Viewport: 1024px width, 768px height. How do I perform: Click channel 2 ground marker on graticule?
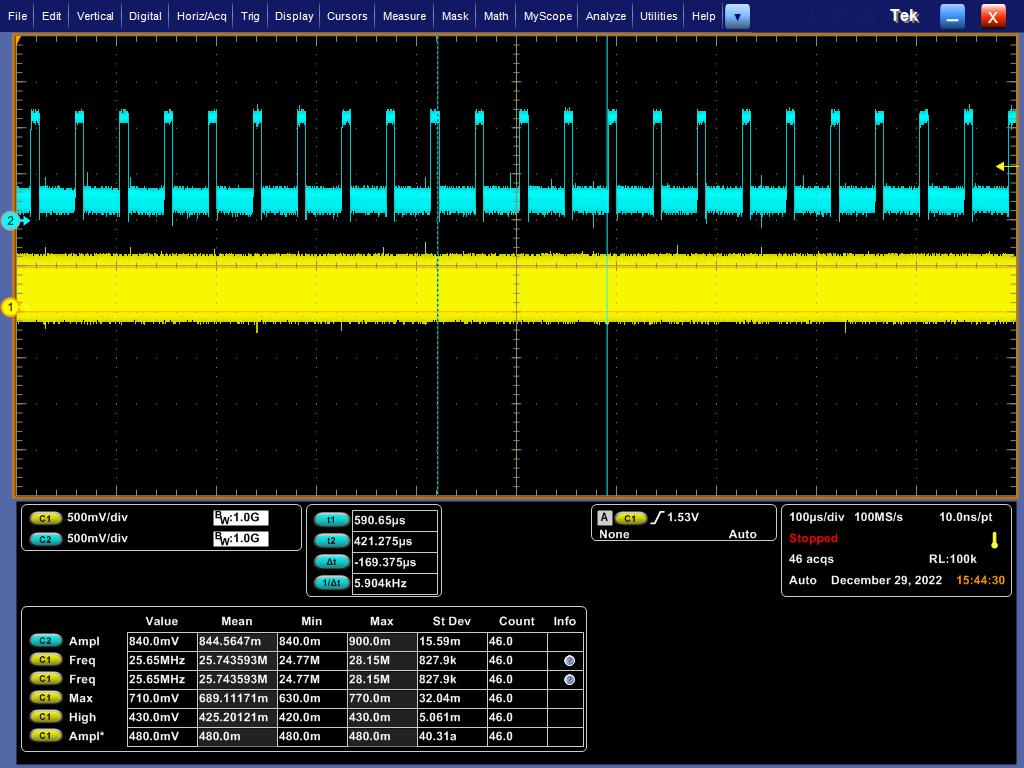pos(12,221)
